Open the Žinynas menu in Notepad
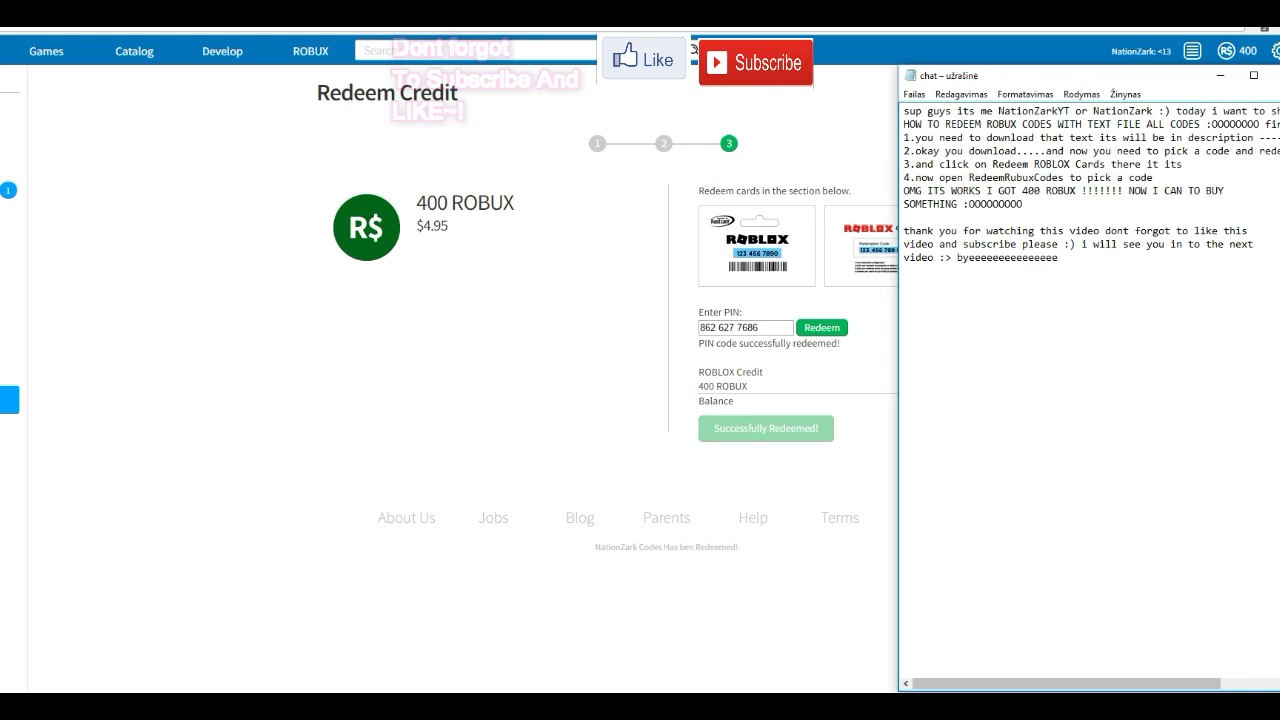 click(x=1125, y=95)
